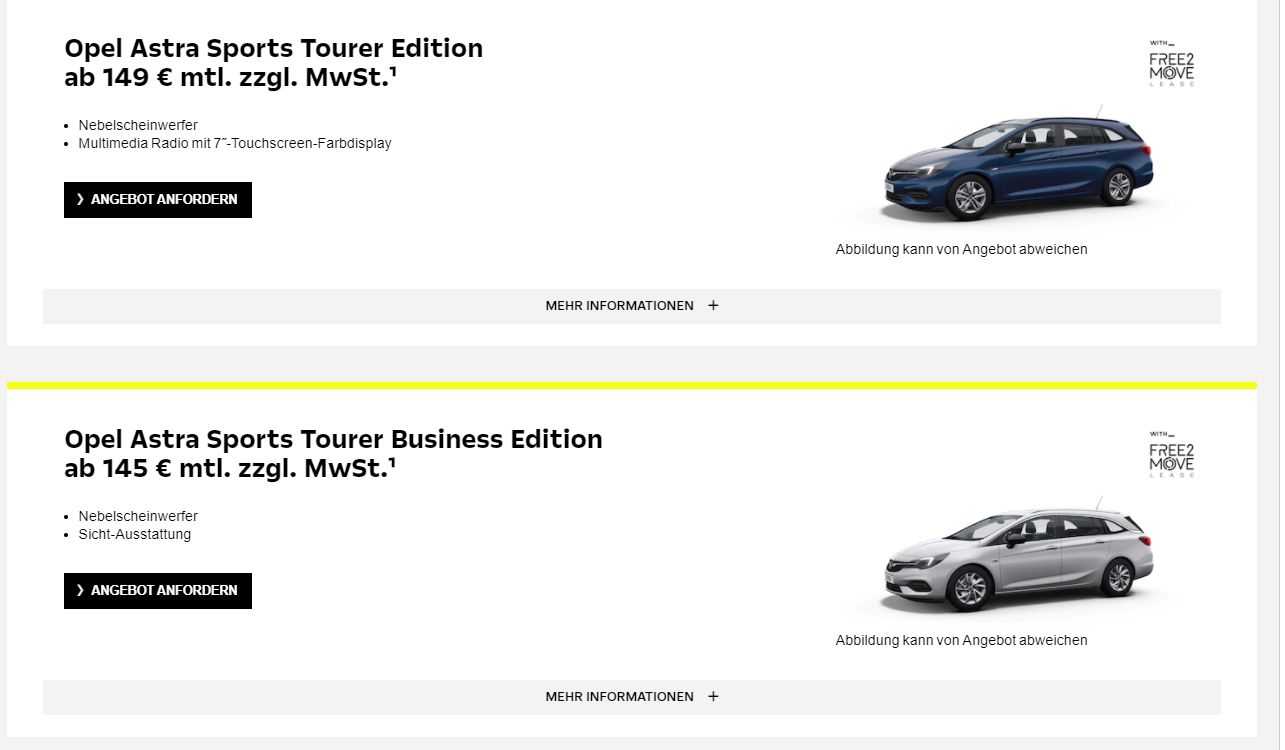Click chevron arrow in Business Edition offer button
Screen dimensions: 1285x750
coord(80,591)
